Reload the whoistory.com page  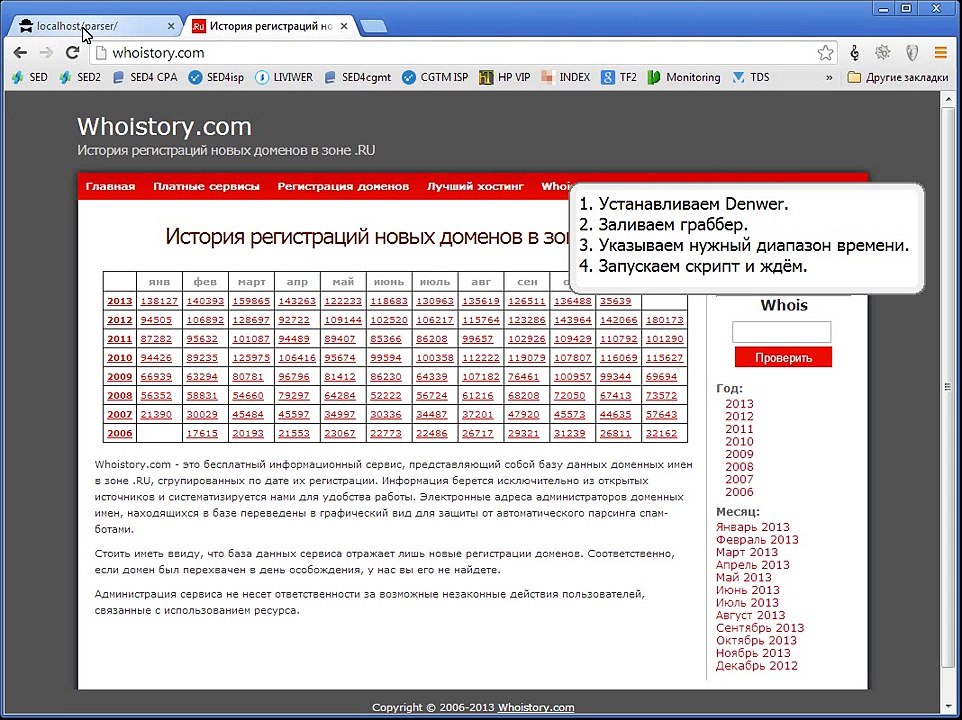click(72, 53)
